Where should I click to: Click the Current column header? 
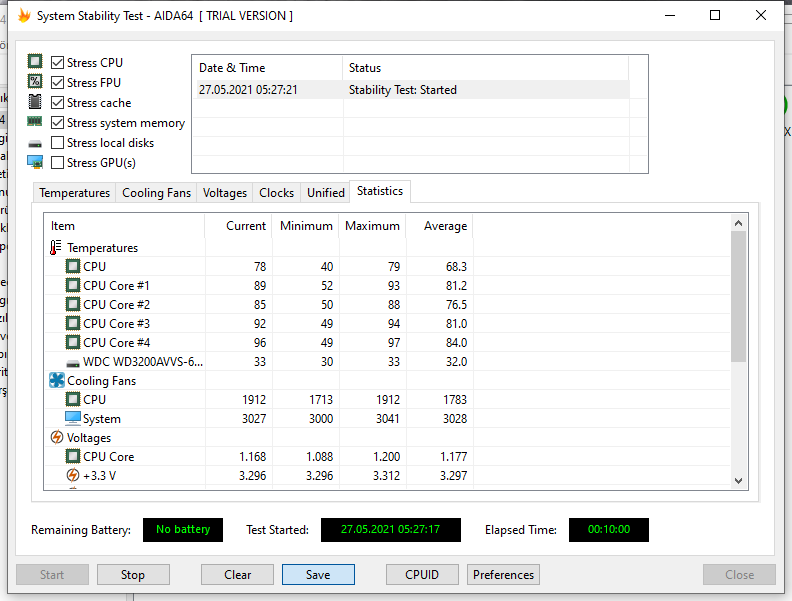coord(238,226)
